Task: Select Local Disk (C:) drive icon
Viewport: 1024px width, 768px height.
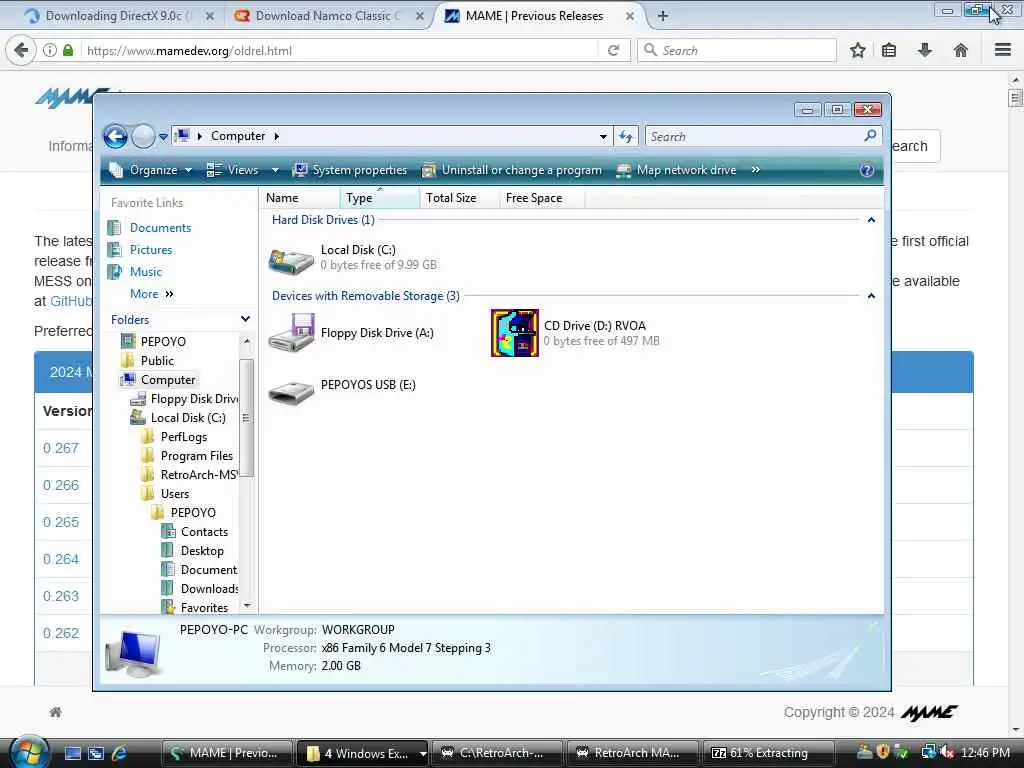Action: click(291, 260)
